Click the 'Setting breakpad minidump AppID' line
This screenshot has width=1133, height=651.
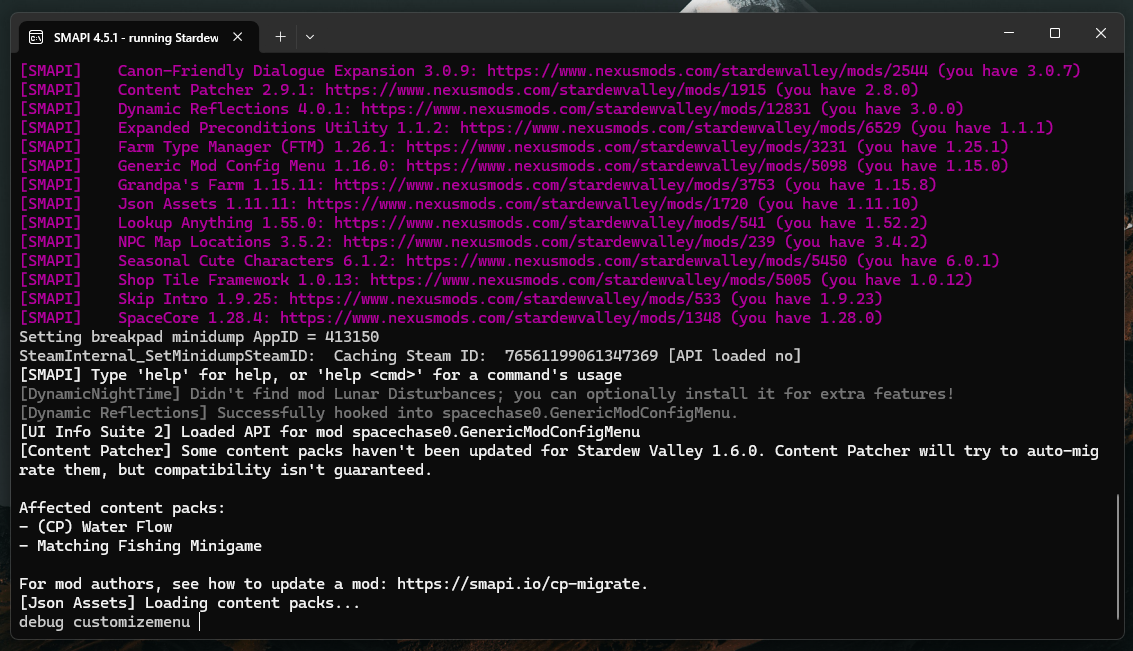tap(199, 337)
